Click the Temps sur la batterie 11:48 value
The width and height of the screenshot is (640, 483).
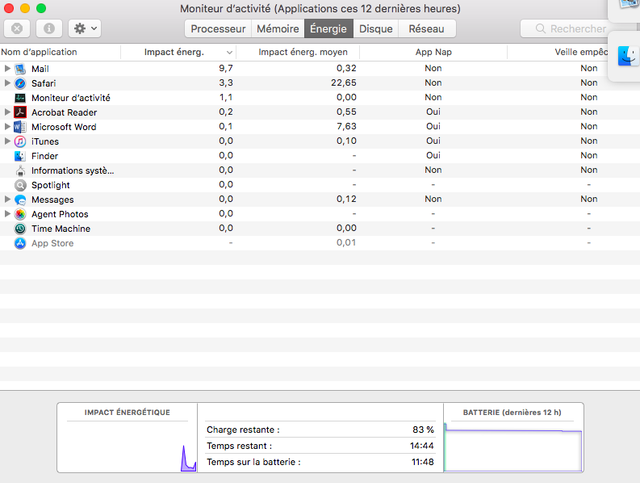point(422,462)
